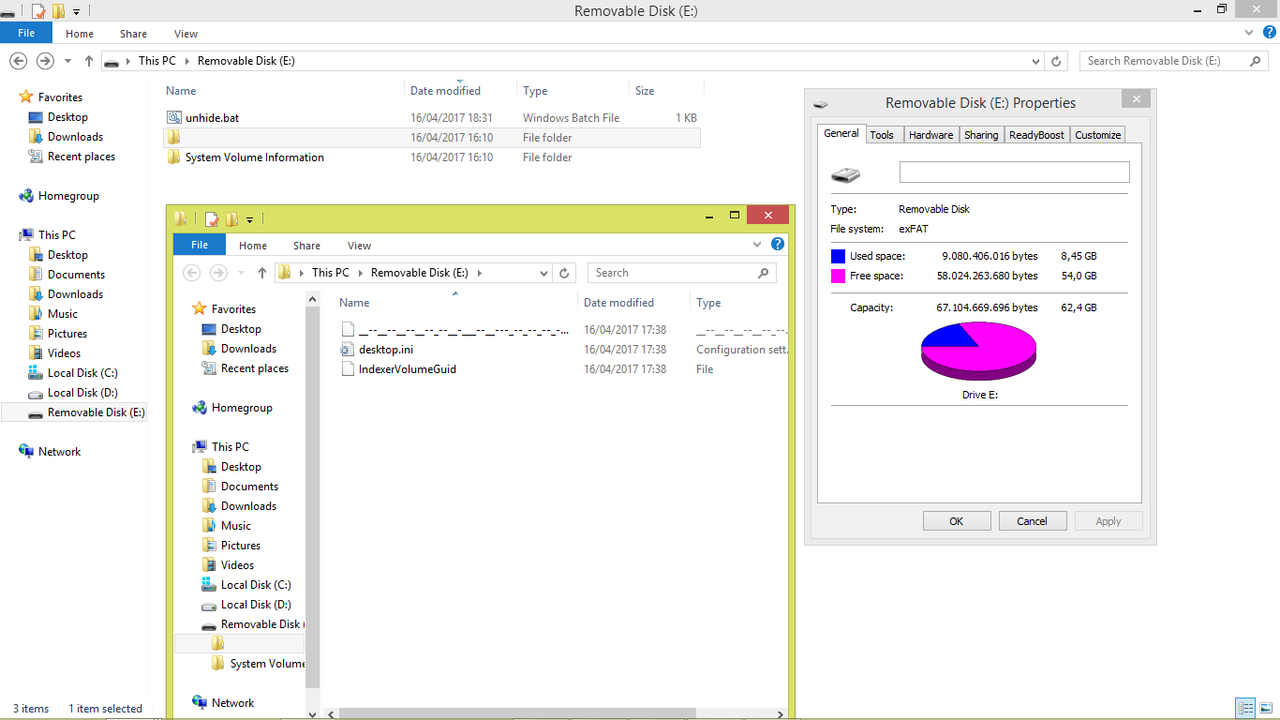Click Up arrow in main Explorer address bar
The image size is (1280, 720).
pyautogui.click(x=89, y=61)
